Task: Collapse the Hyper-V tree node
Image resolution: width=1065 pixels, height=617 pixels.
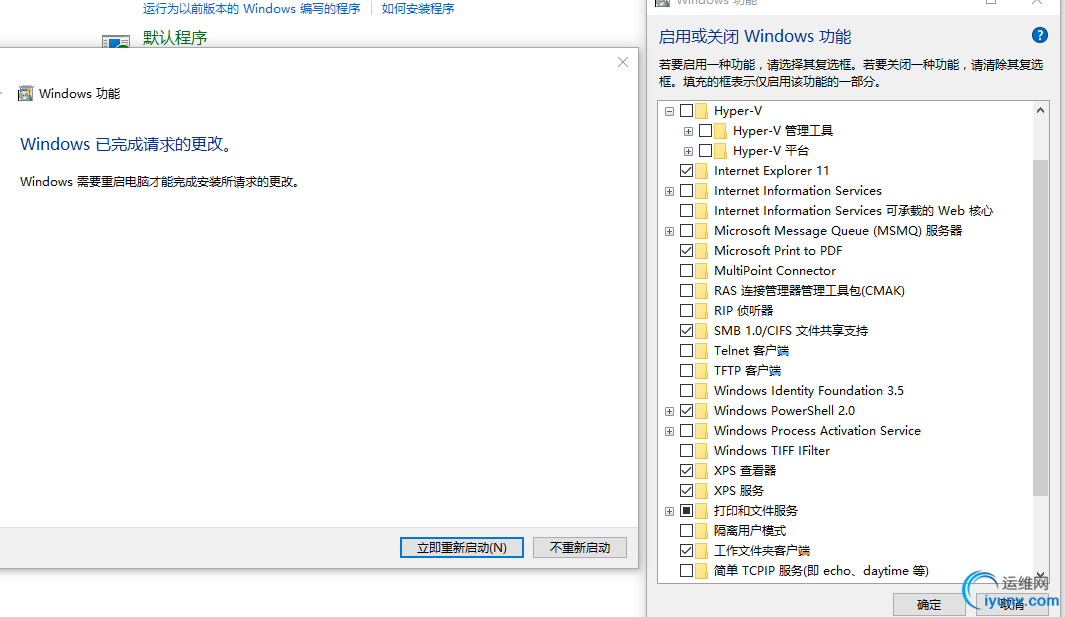Action: point(670,111)
